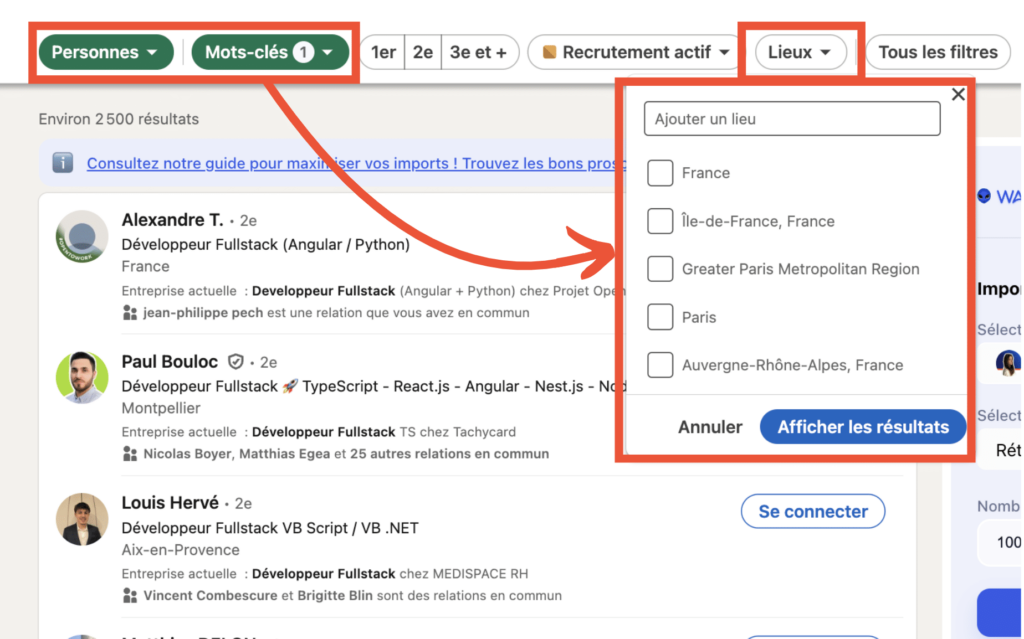
Task: Toggle the 1er connection degree filter
Action: [x=383, y=52]
